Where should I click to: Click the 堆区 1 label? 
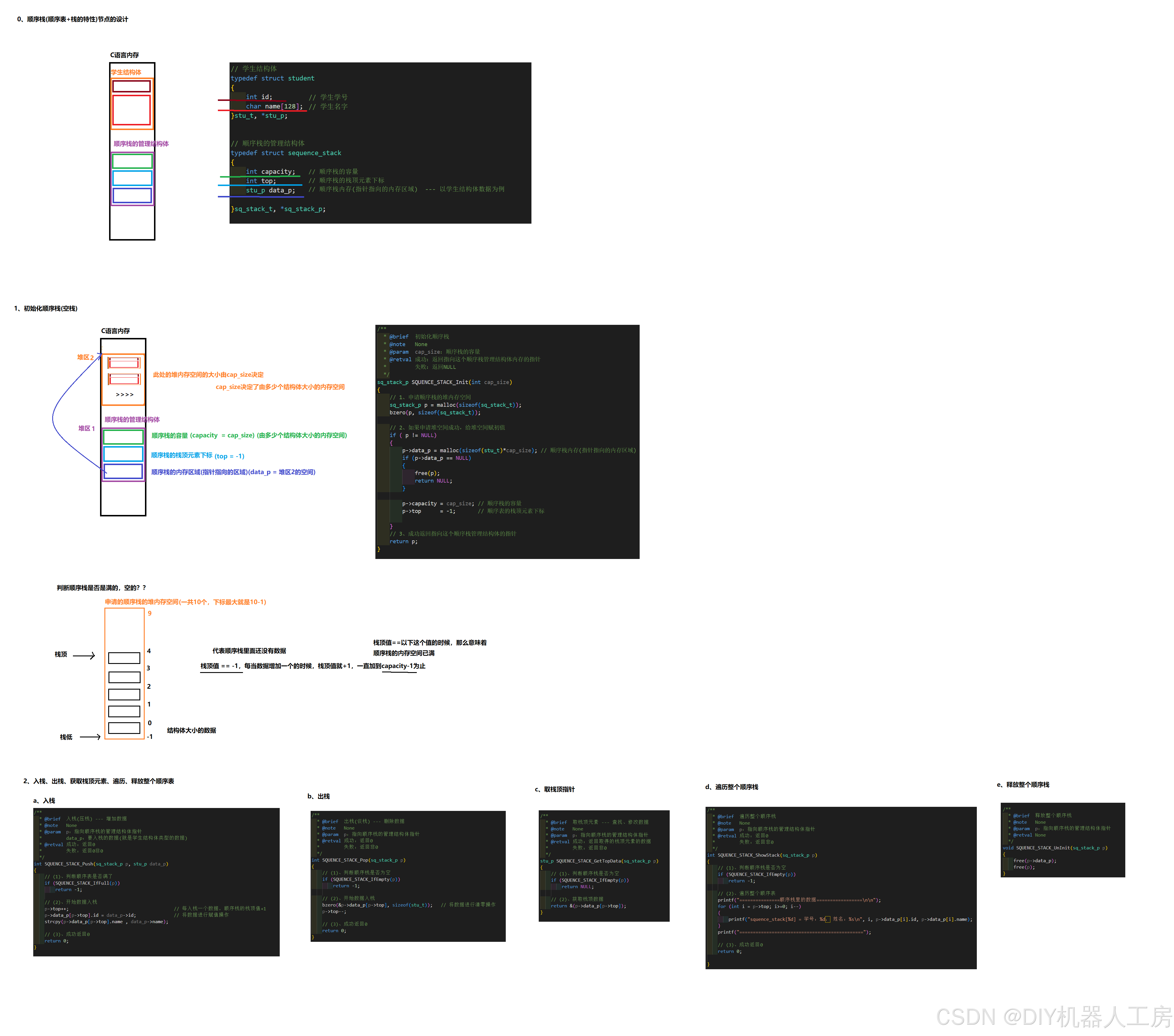[86, 428]
